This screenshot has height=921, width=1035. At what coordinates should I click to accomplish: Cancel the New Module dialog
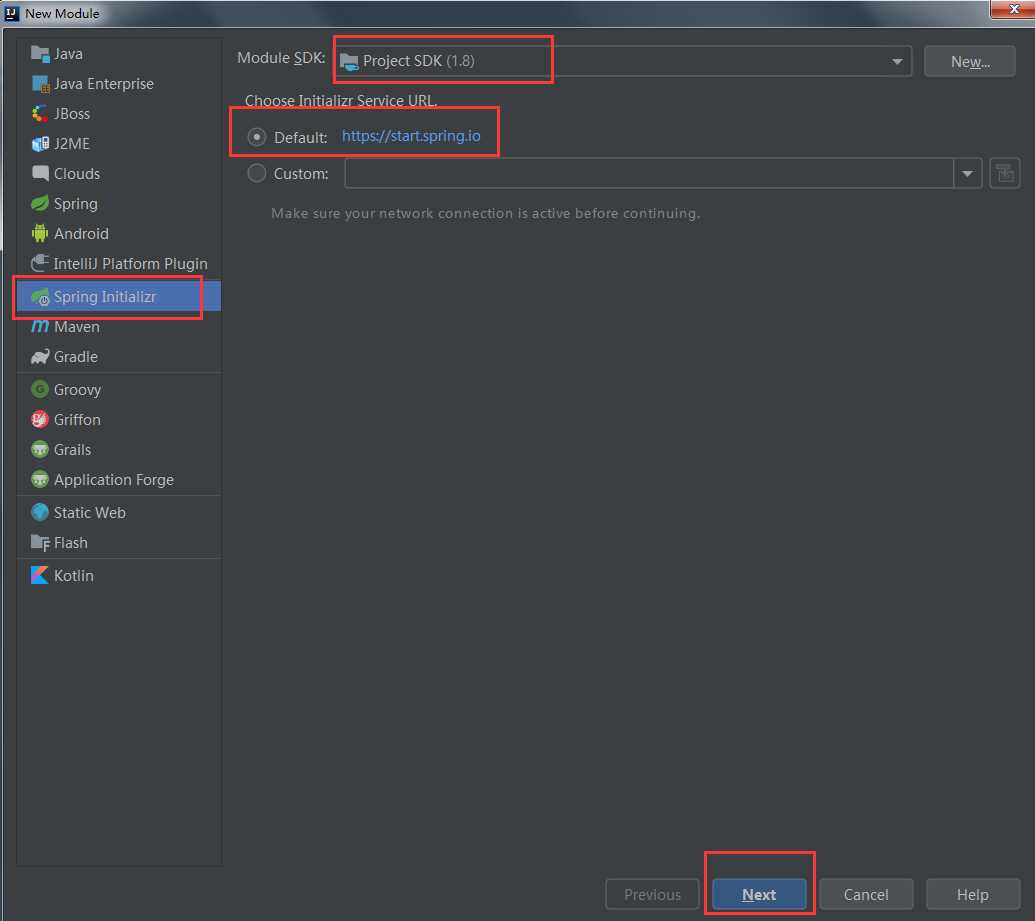(866, 895)
